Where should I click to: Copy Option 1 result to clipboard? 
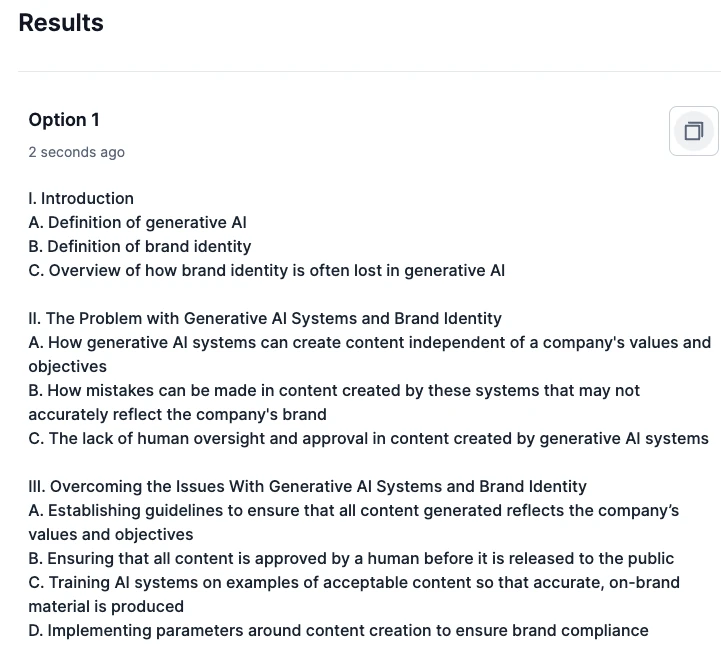693,131
